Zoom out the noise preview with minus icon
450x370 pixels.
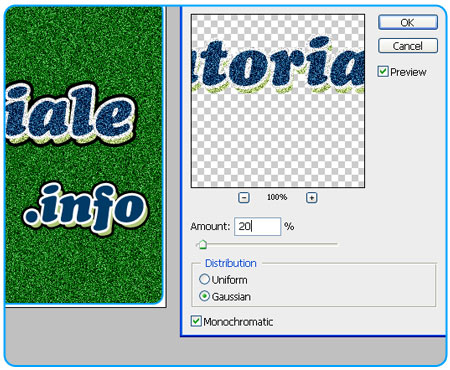(244, 198)
